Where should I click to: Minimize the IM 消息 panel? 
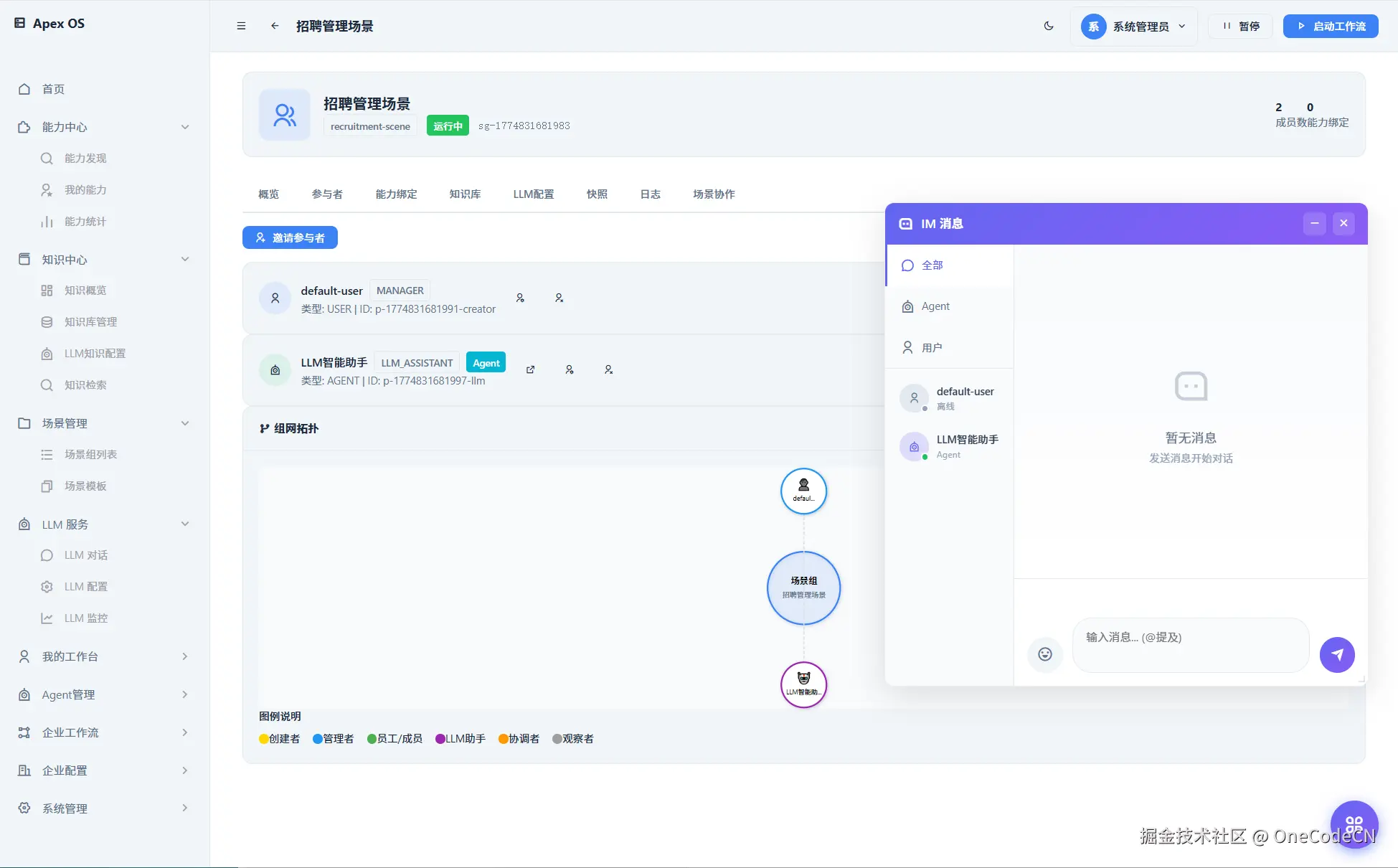coord(1314,223)
